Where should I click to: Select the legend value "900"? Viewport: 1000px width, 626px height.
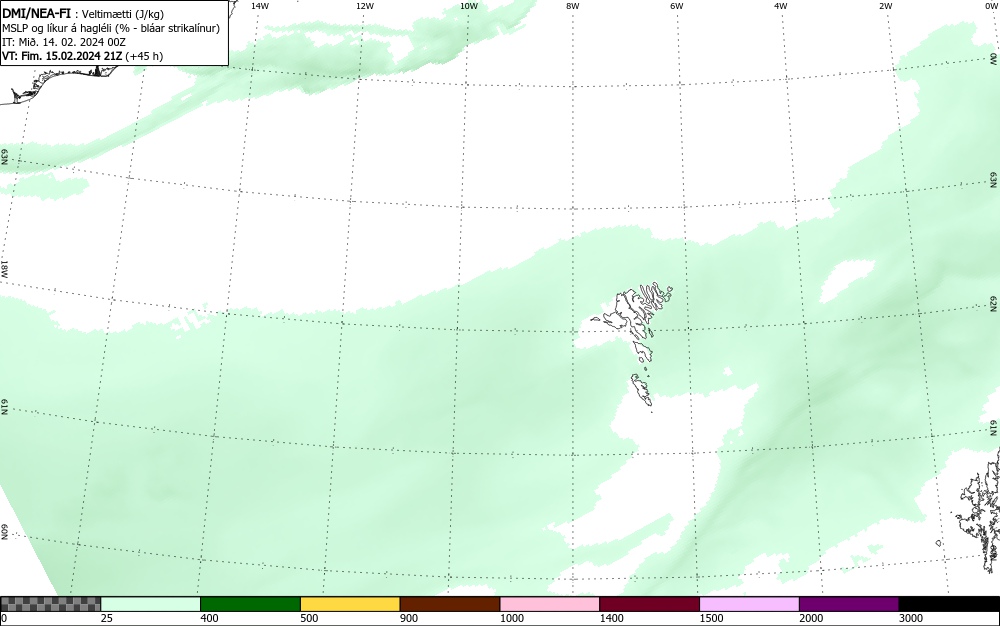click(x=409, y=618)
